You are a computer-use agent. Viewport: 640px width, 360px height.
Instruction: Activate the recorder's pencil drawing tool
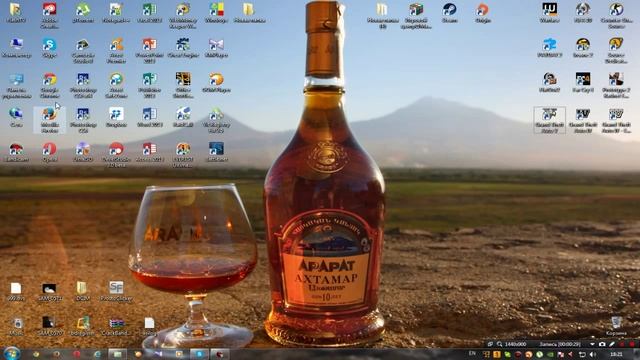pos(612,344)
